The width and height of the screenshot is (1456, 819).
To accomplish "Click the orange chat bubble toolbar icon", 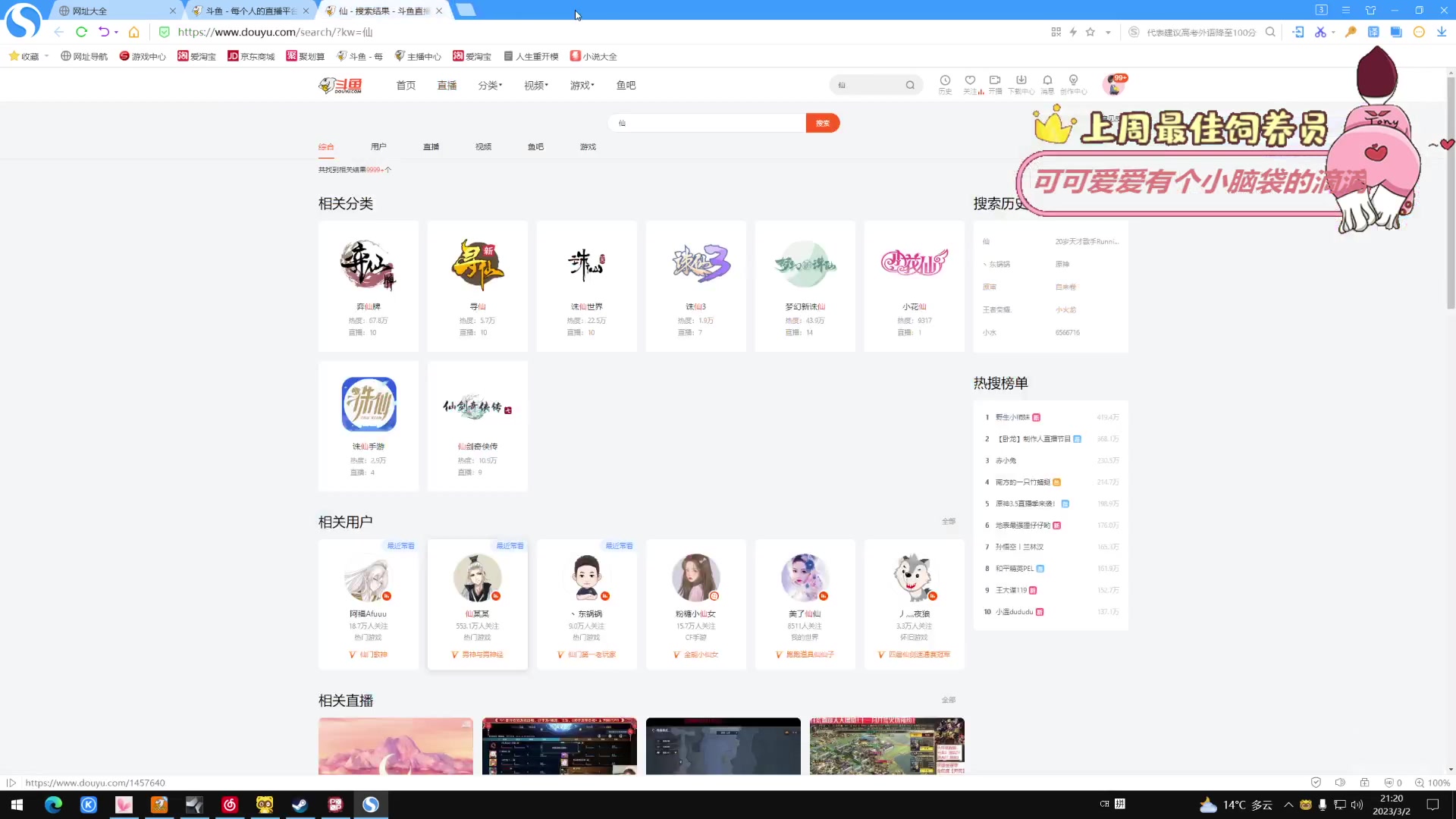I will point(1419,32).
